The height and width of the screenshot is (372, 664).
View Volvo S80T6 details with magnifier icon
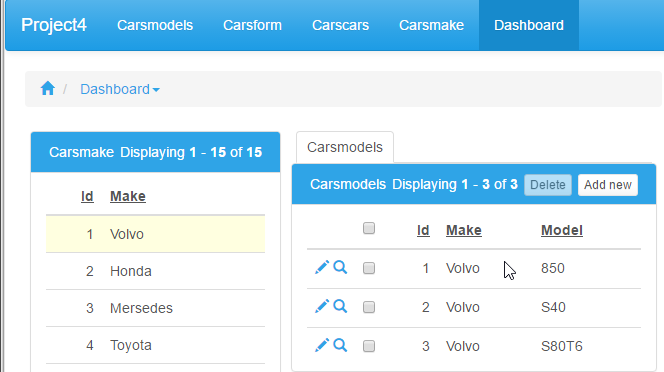pyautogui.click(x=340, y=345)
